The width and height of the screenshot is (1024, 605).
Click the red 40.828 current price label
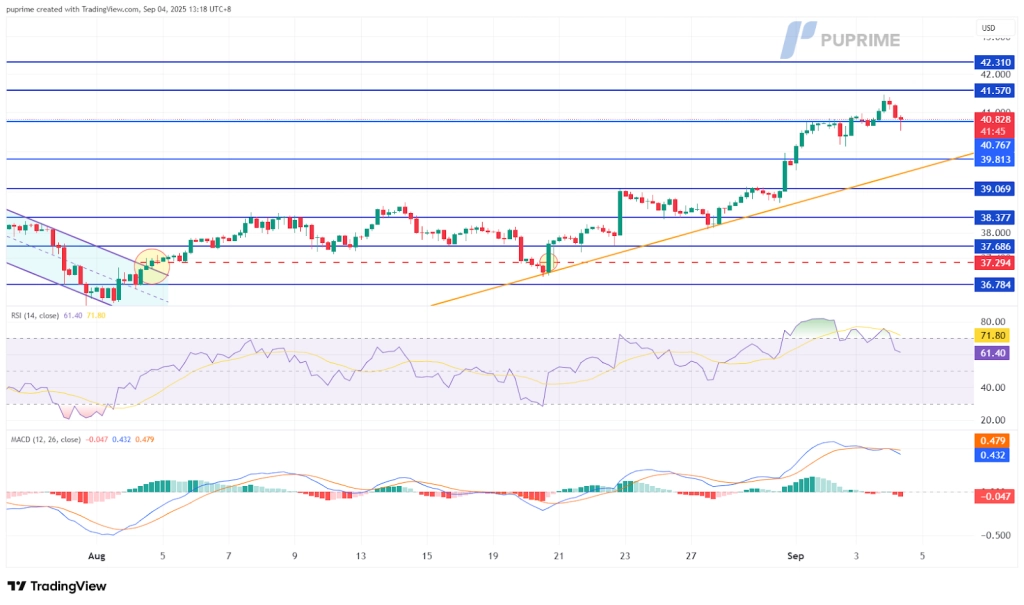994,119
